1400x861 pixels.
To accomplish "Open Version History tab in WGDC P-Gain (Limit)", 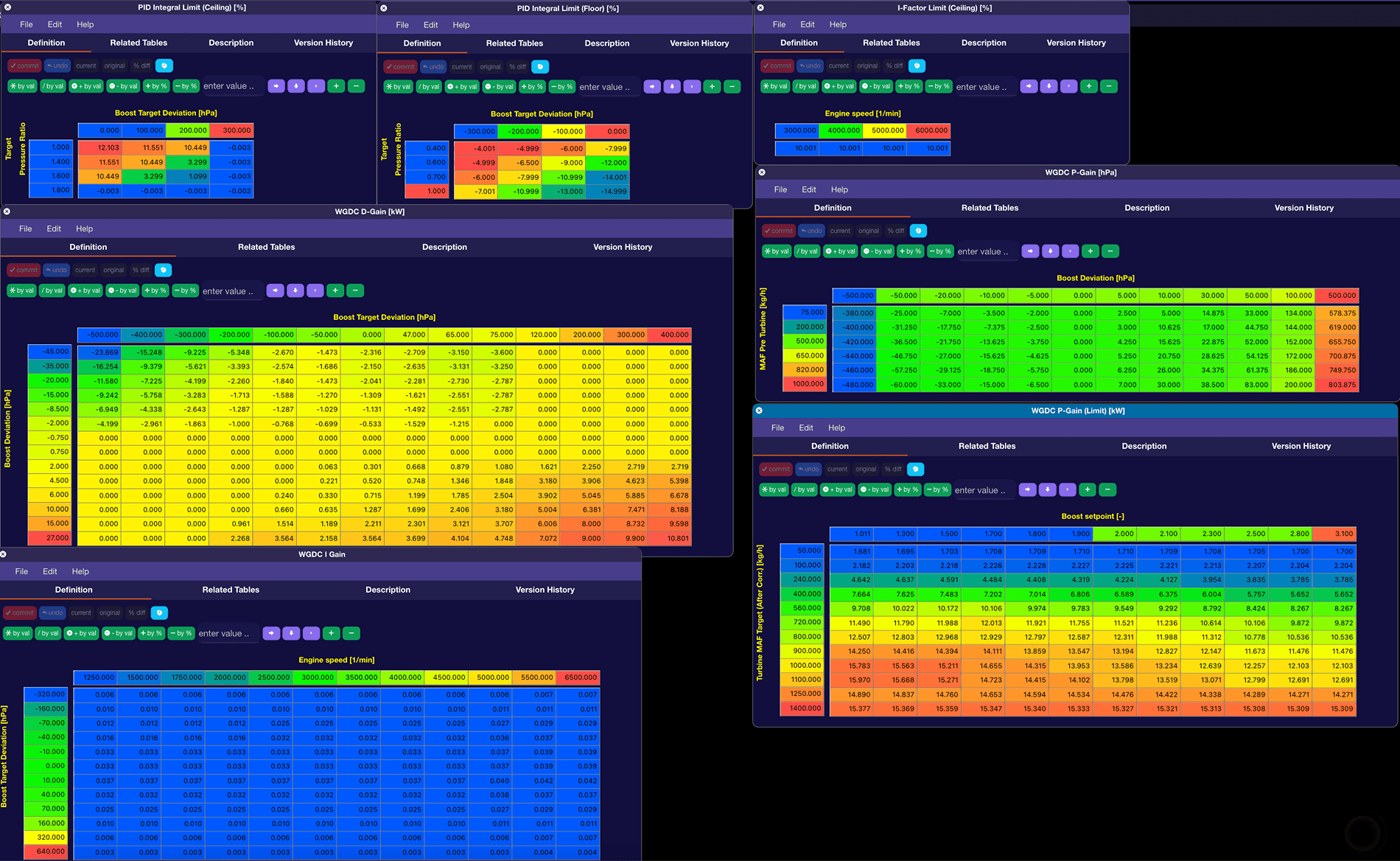I will coord(1301,446).
